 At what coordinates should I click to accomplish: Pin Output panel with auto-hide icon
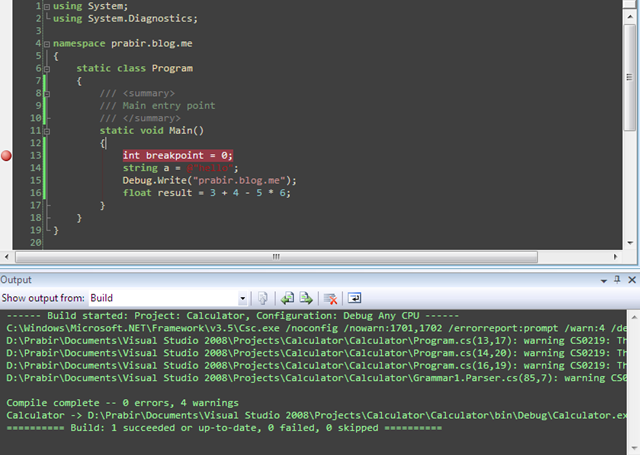click(617, 280)
